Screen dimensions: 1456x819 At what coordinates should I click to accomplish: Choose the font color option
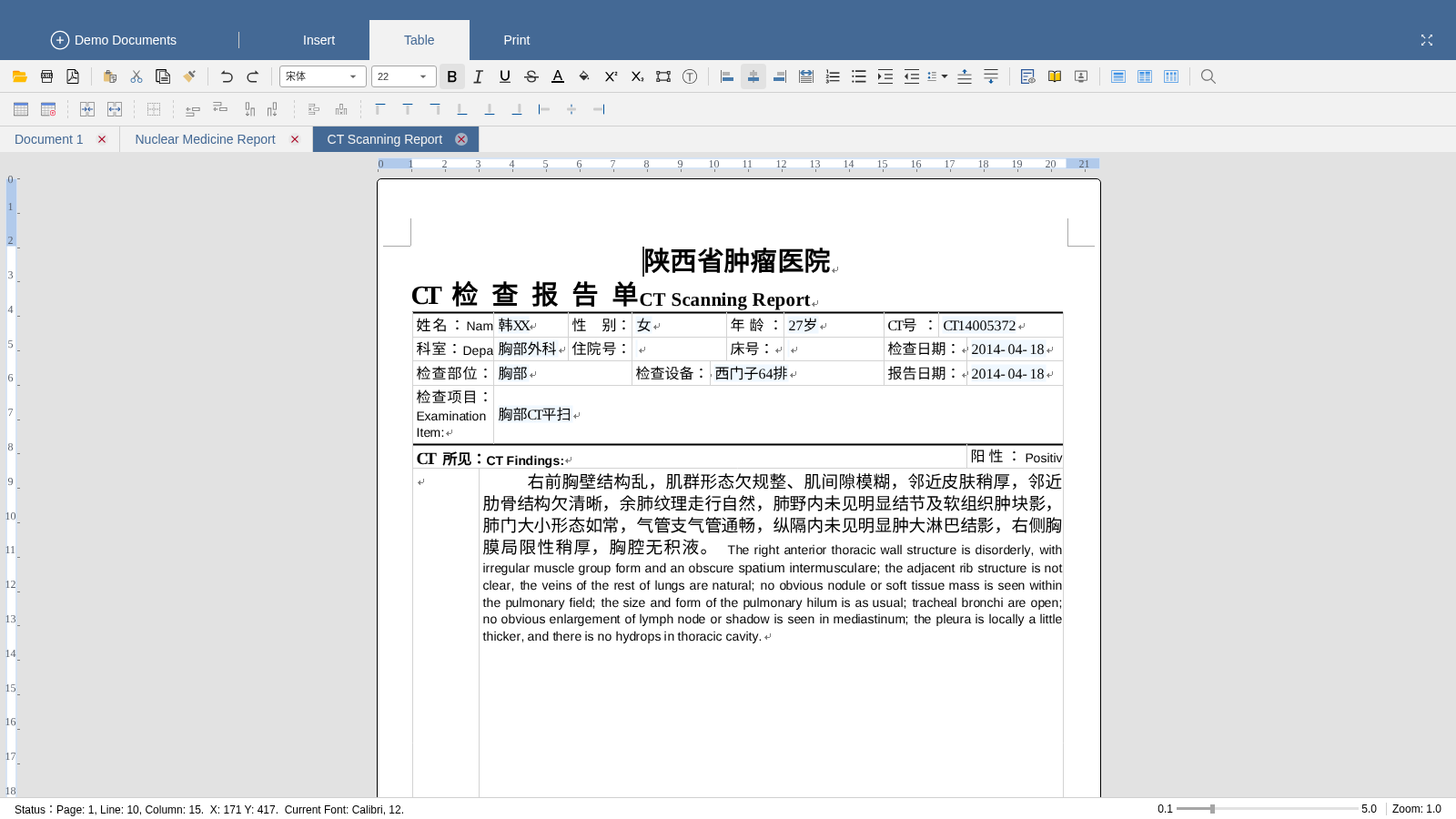click(x=558, y=76)
